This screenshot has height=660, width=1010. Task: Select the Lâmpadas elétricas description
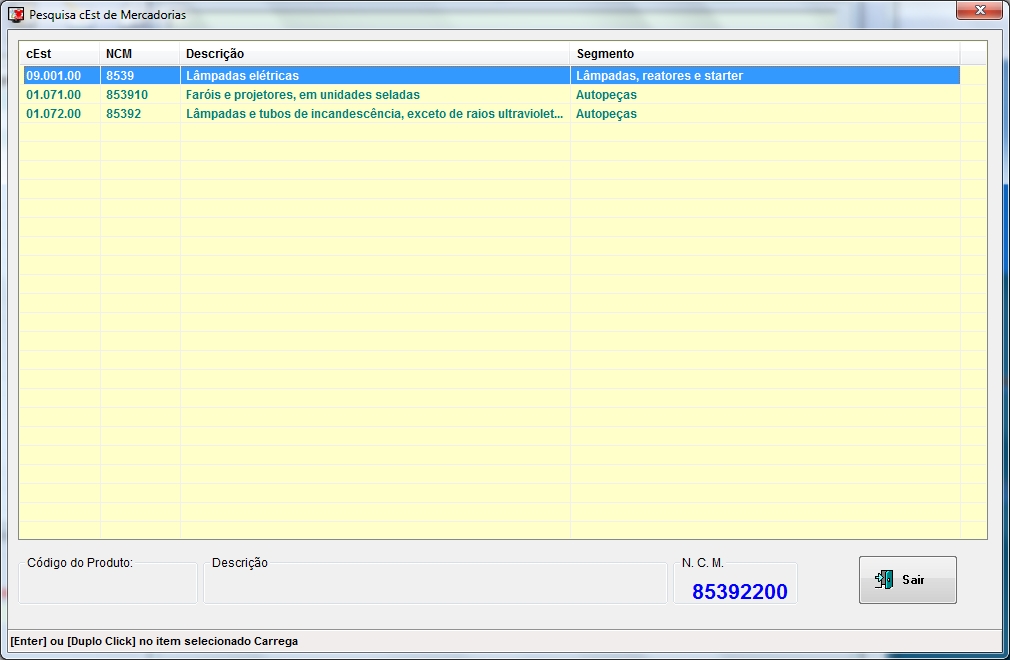pos(243,76)
